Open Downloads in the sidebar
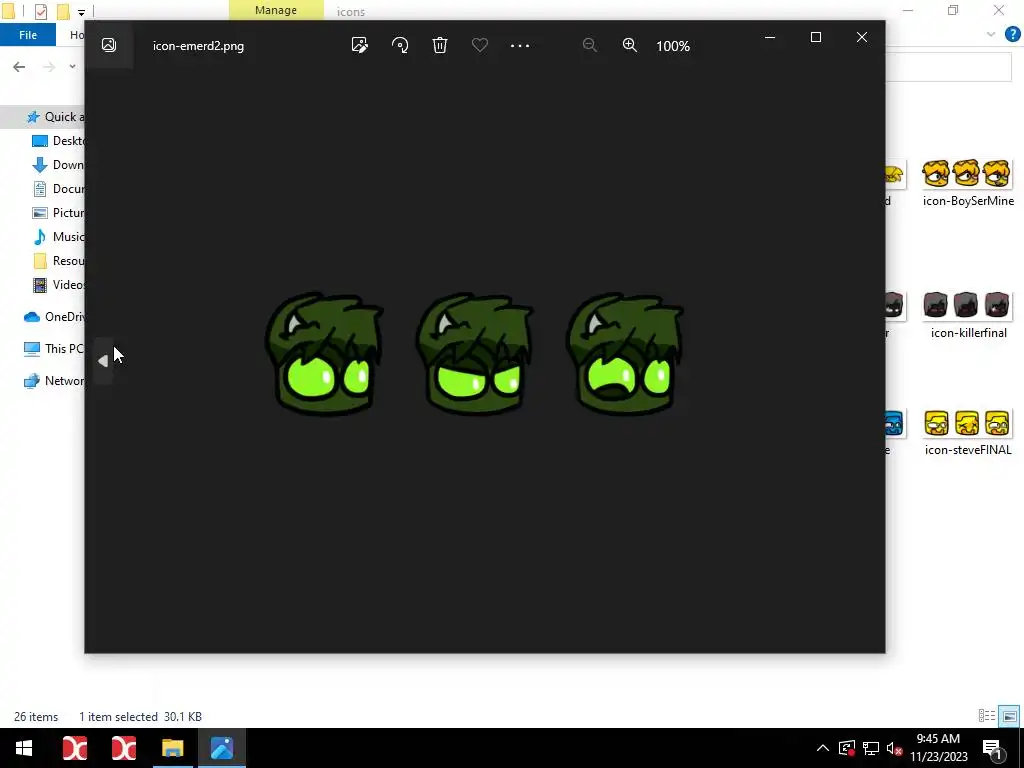This screenshot has height=768, width=1024. (x=58, y=165)
